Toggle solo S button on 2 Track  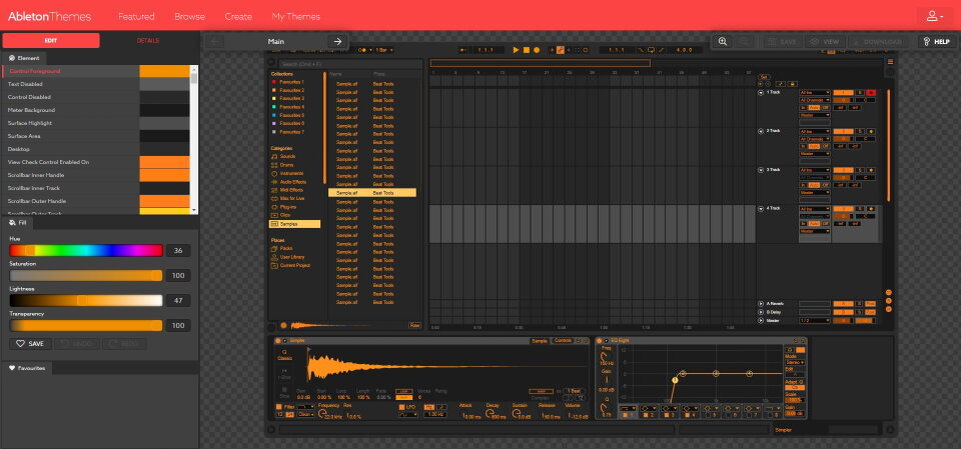[x=860, y=131]
